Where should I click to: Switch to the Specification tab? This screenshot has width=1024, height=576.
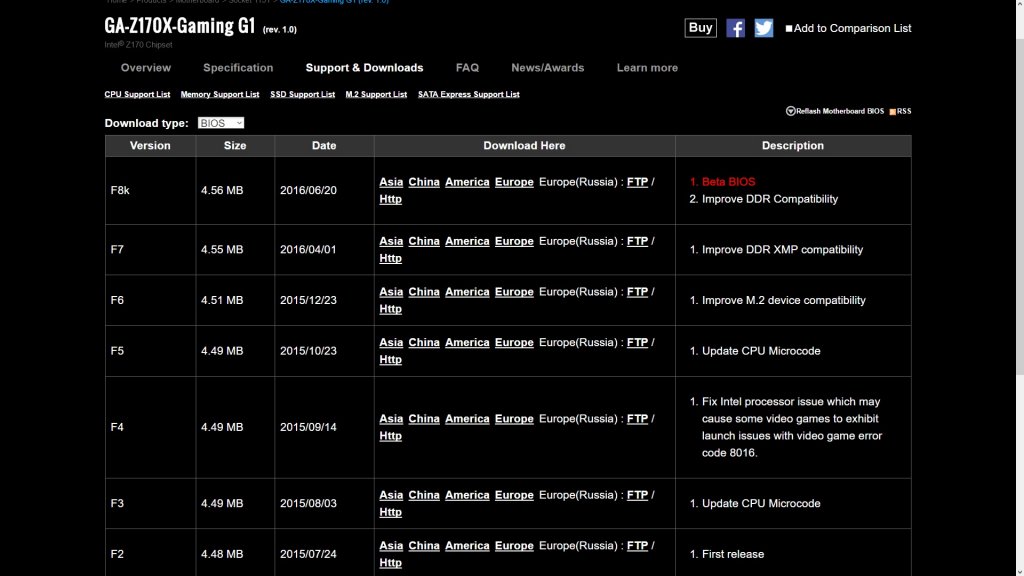(x=238, y=68)
